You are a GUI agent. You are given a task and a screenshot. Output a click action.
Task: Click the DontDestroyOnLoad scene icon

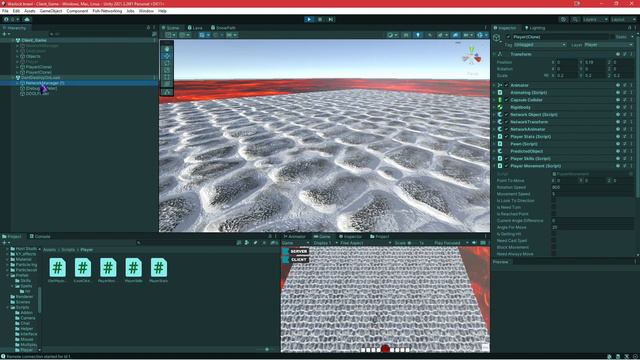18,78
